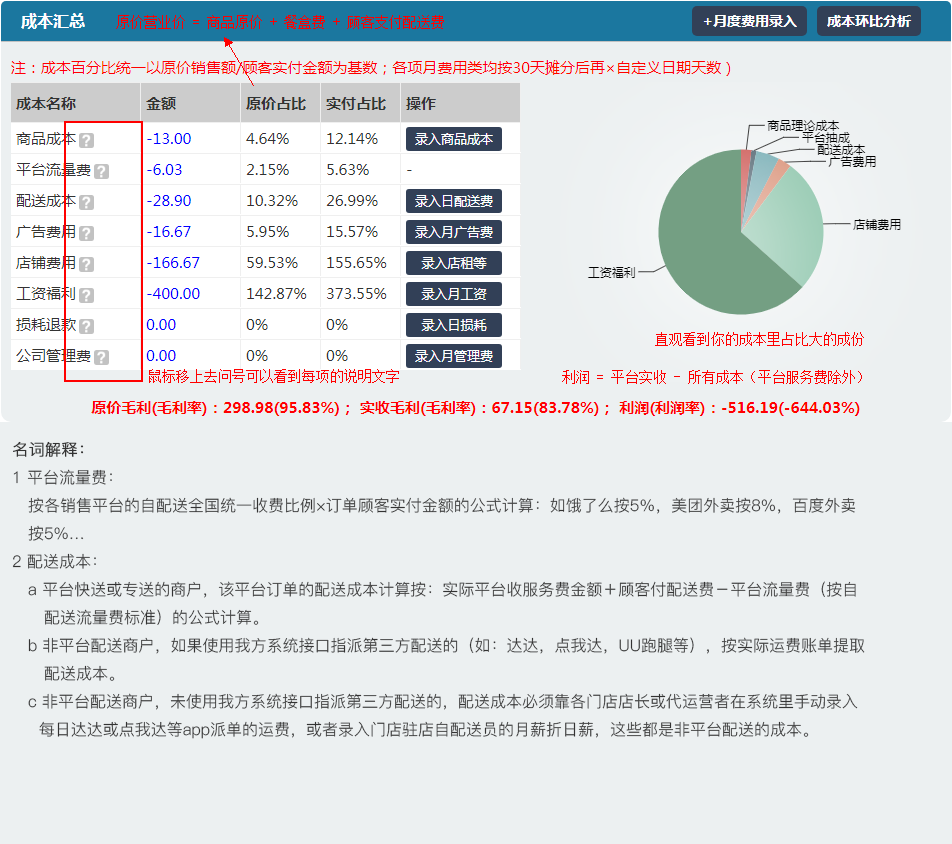
Task: Click the question mark next to 公司管理费
Action: [x=102, y=357]
